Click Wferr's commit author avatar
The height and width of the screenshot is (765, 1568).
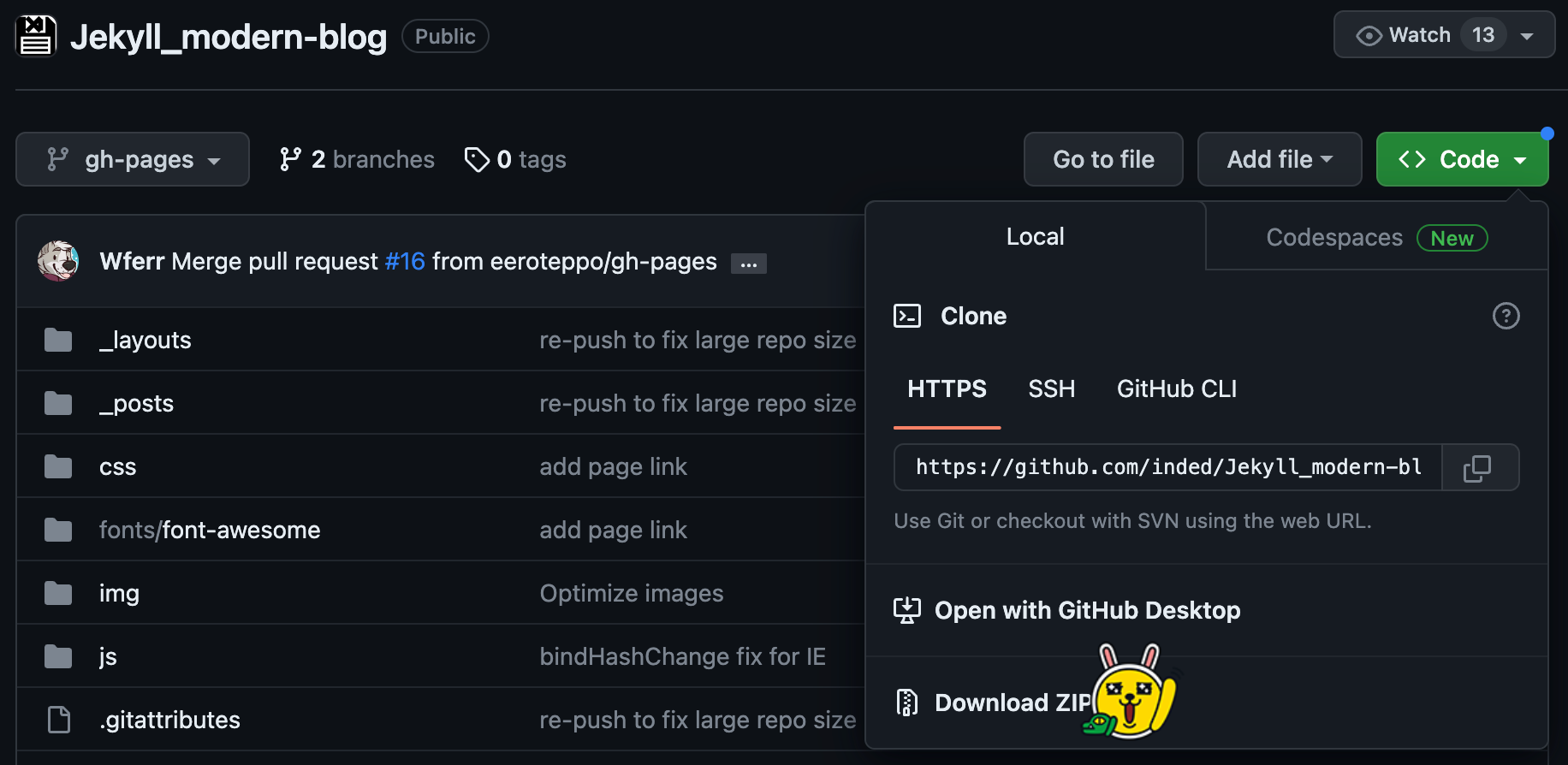point(58,261)
